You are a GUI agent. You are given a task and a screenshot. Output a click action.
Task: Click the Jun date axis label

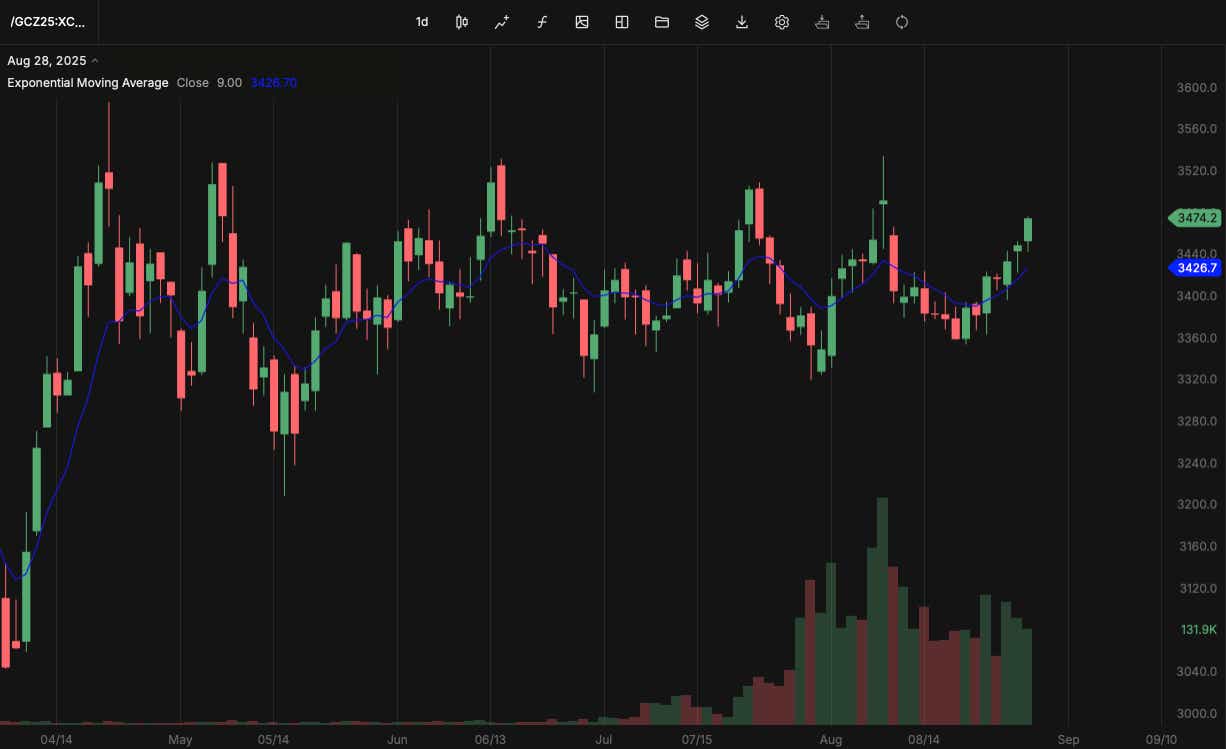[397, 740]
